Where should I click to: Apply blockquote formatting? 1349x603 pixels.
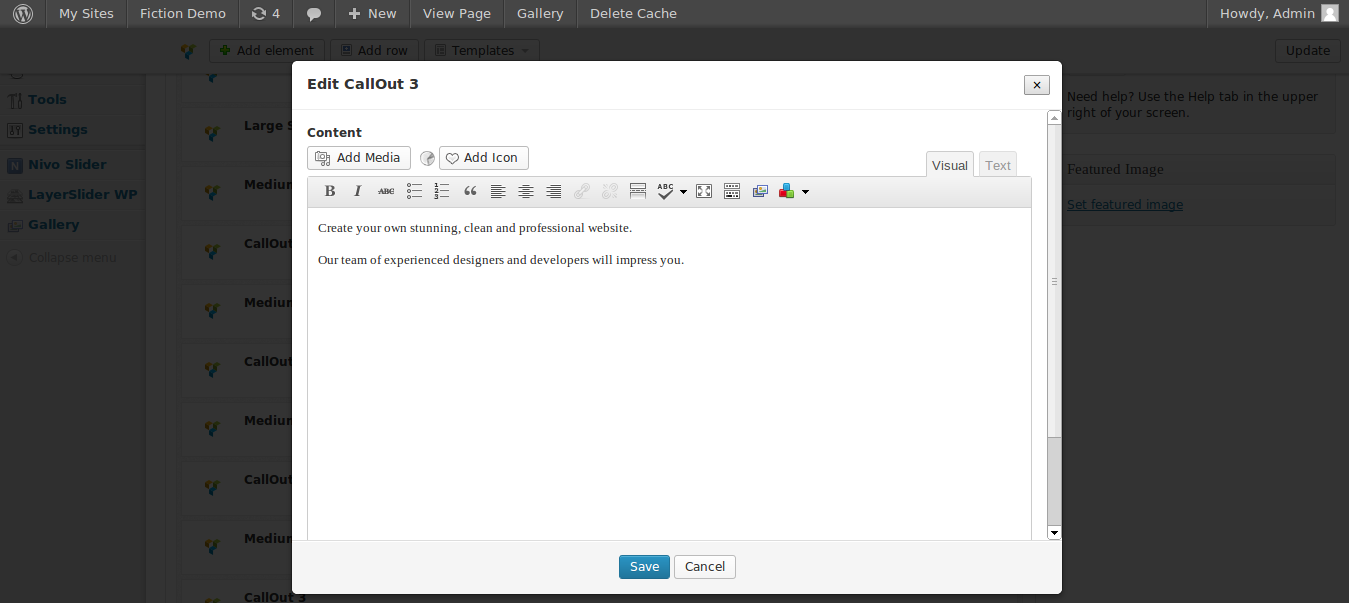470,191
